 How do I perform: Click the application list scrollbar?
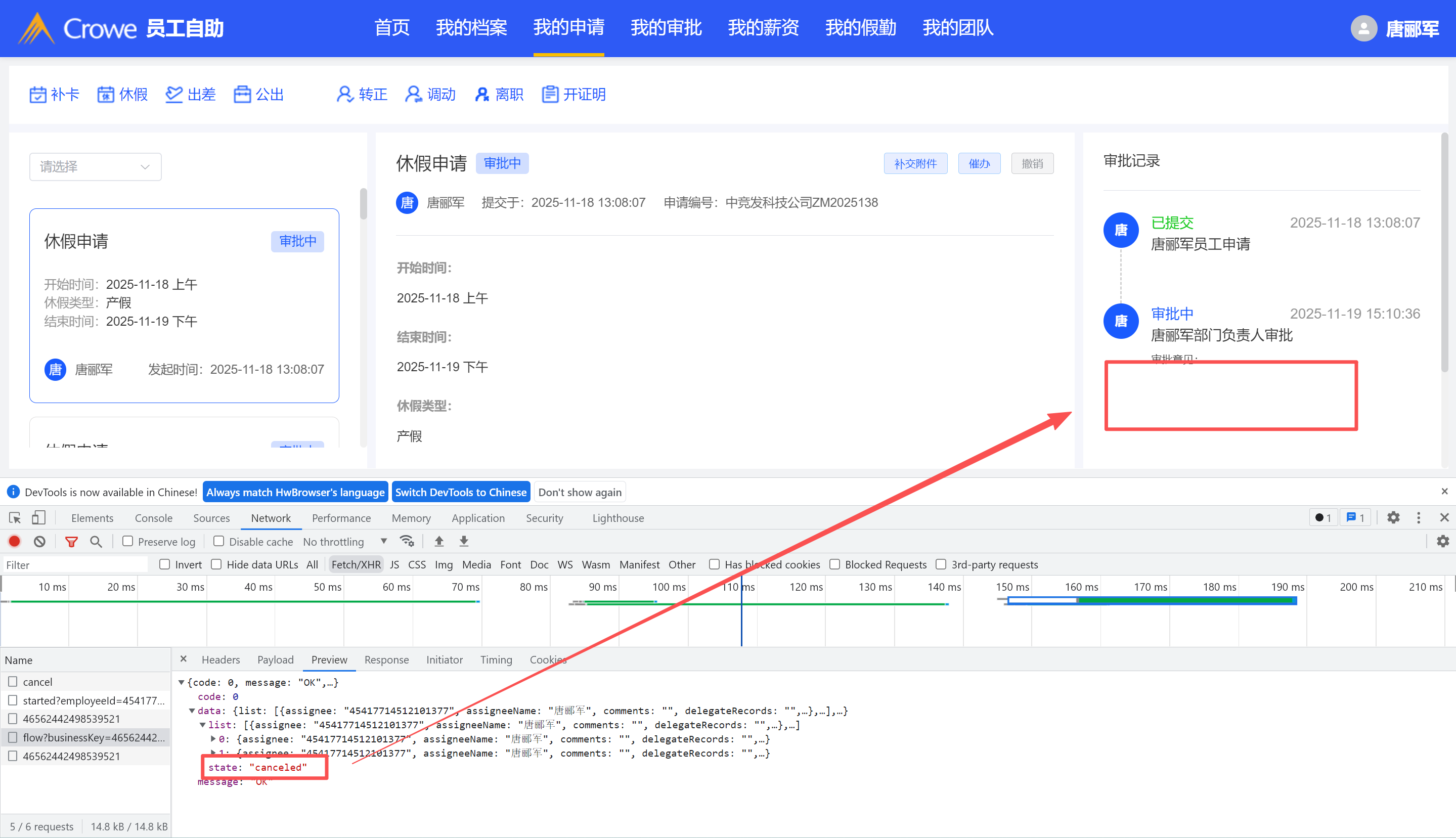[363, 204]
